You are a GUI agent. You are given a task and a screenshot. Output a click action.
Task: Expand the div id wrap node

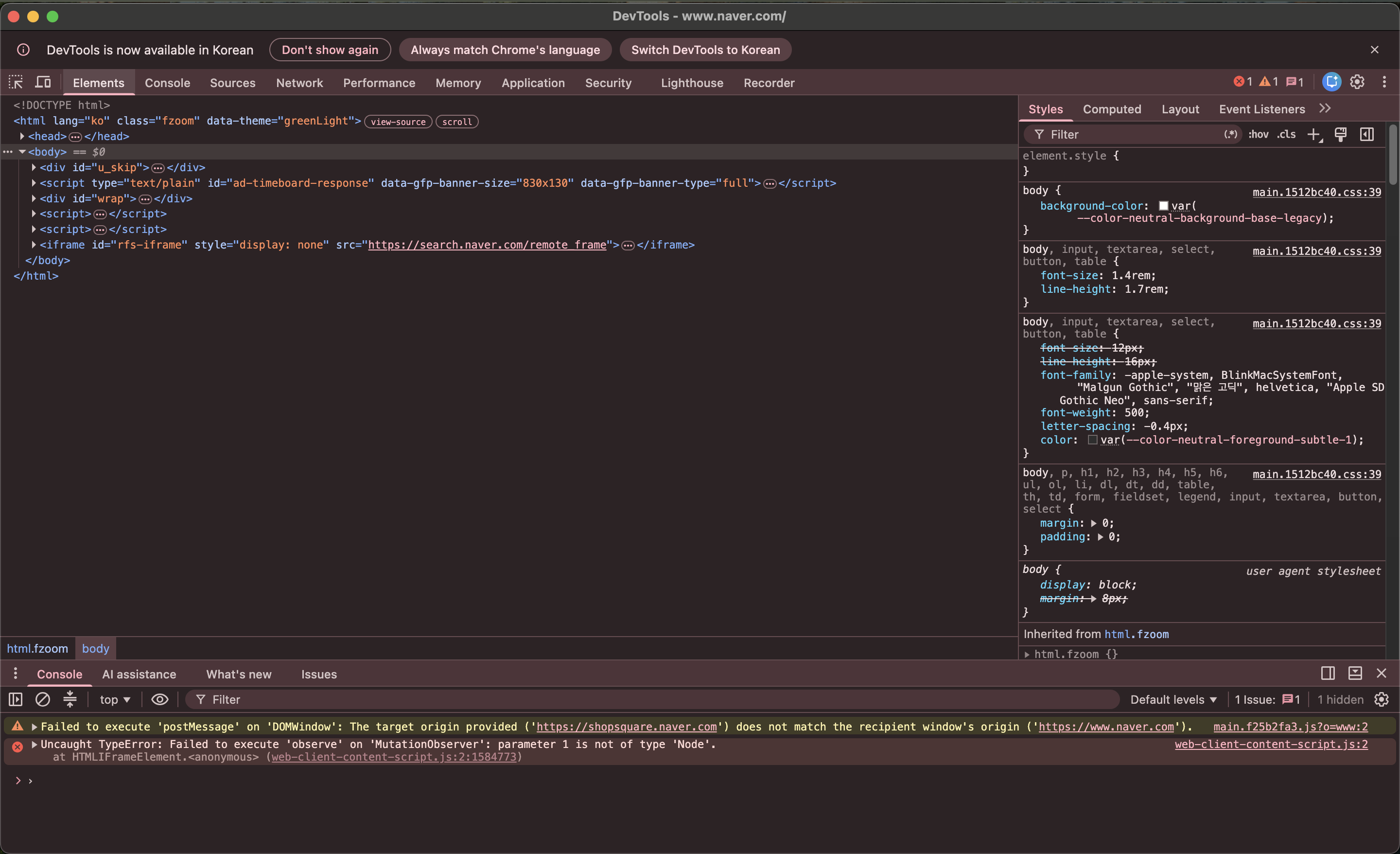pos(34,198)
